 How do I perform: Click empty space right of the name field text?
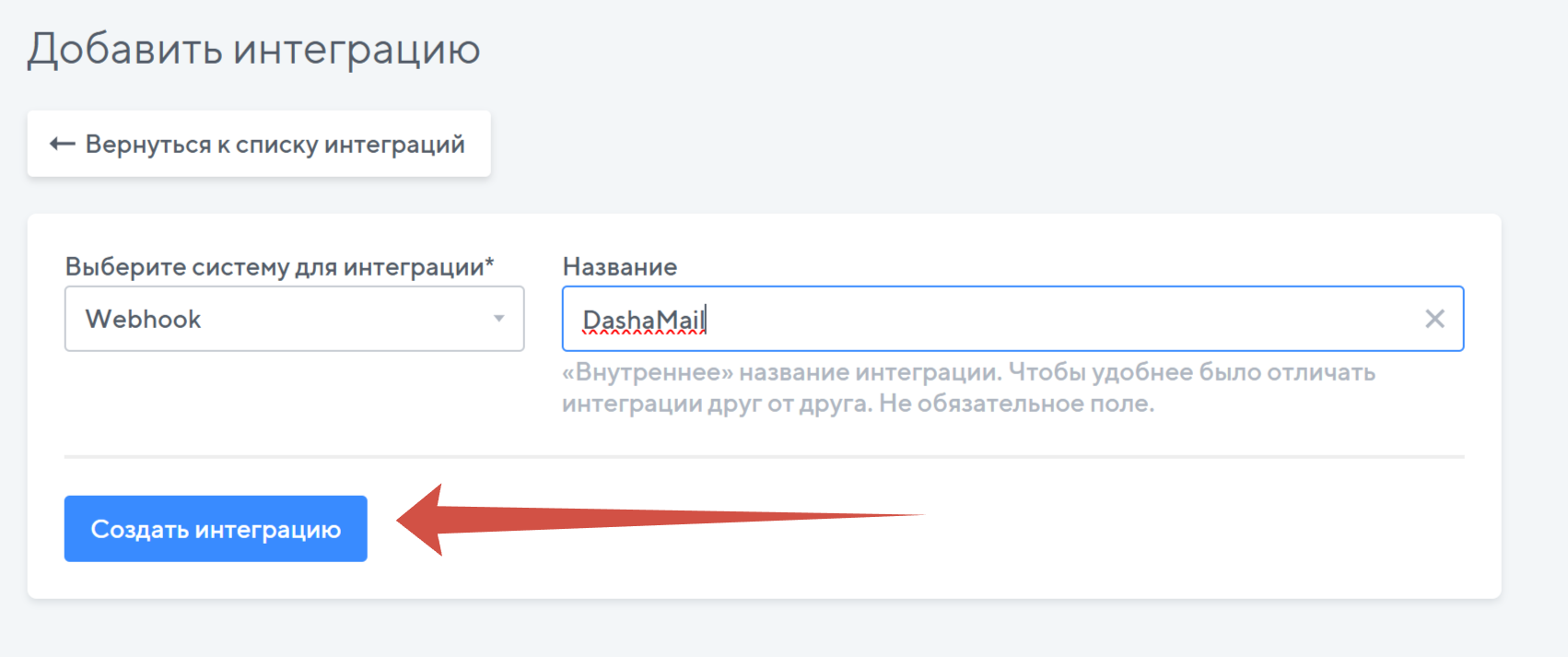(1059, 319)
